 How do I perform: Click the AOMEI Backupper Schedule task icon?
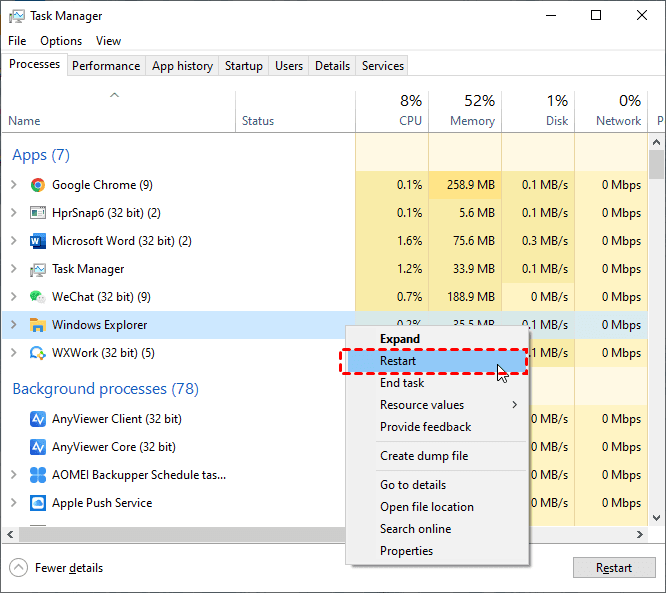click(x=38, y=475)
